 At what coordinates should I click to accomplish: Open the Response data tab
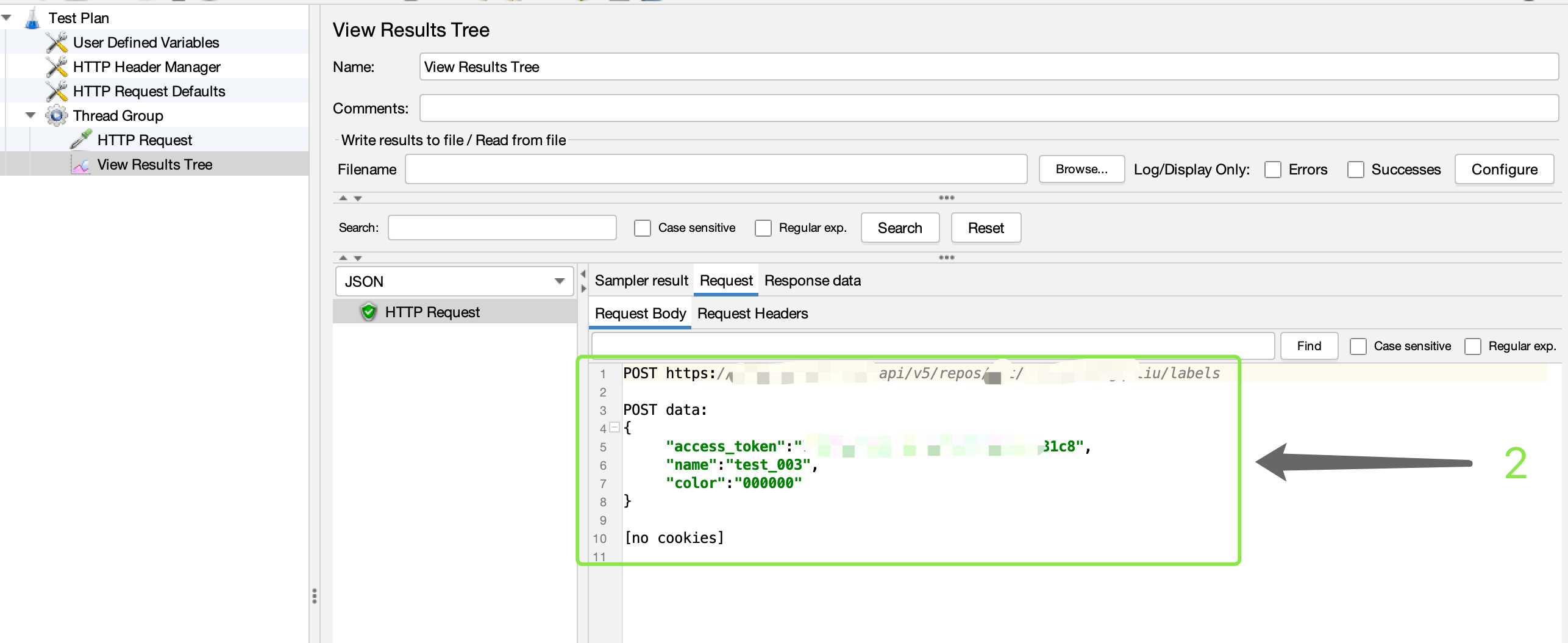click(813, 281)
